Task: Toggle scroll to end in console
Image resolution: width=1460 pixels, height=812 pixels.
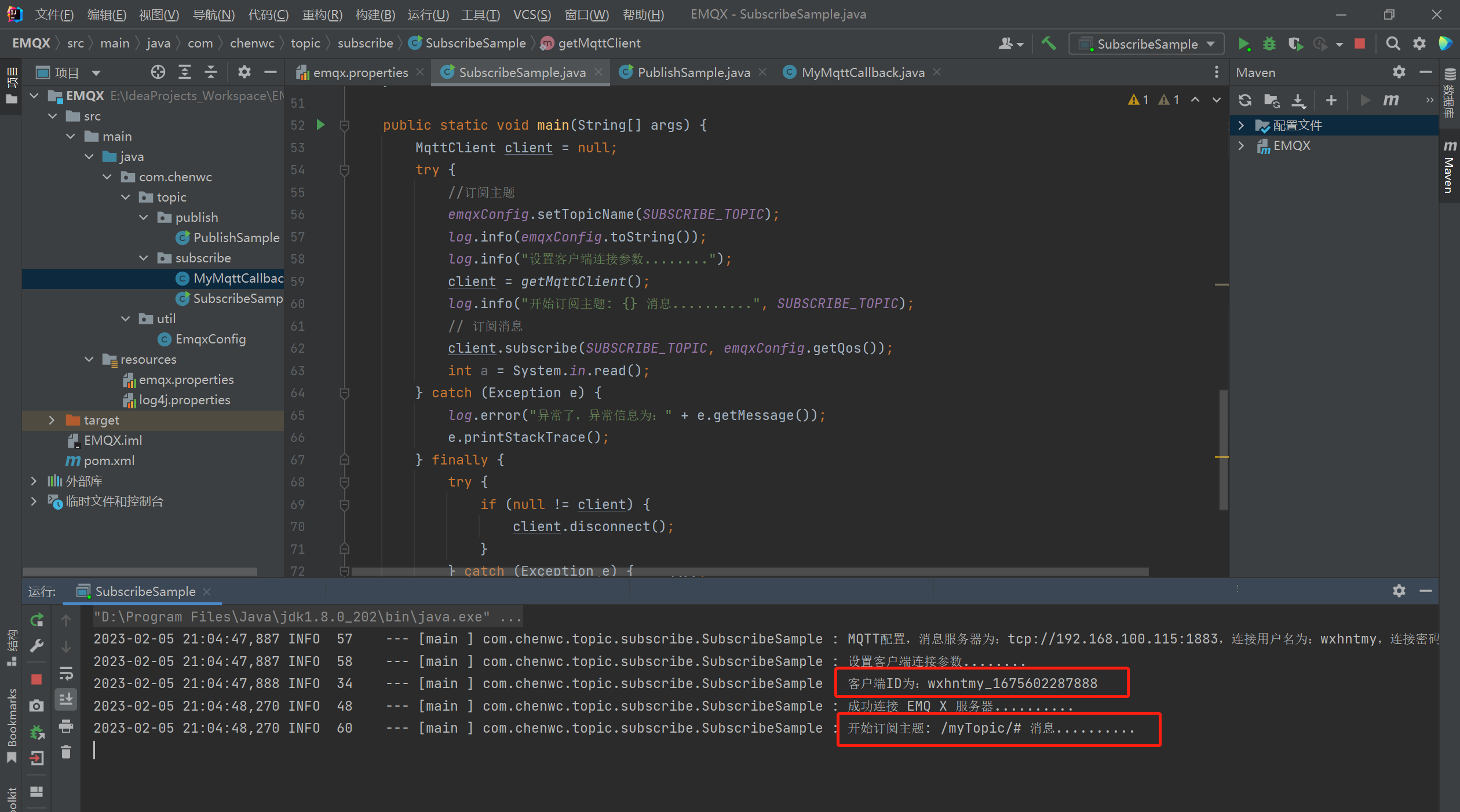Action: 66,700
